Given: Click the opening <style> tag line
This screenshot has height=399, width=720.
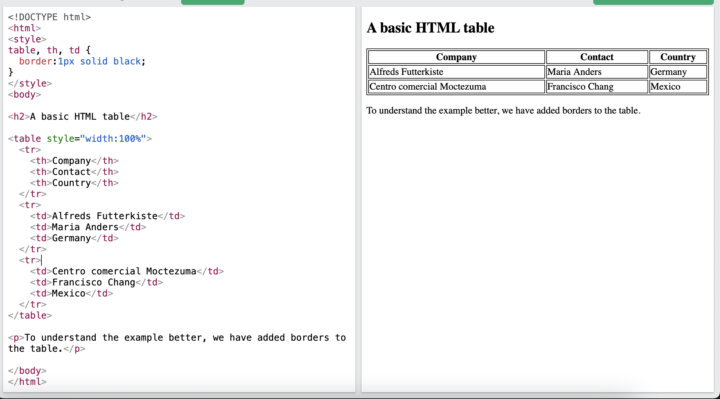Looking at the screenshot, I should (27, 39).
